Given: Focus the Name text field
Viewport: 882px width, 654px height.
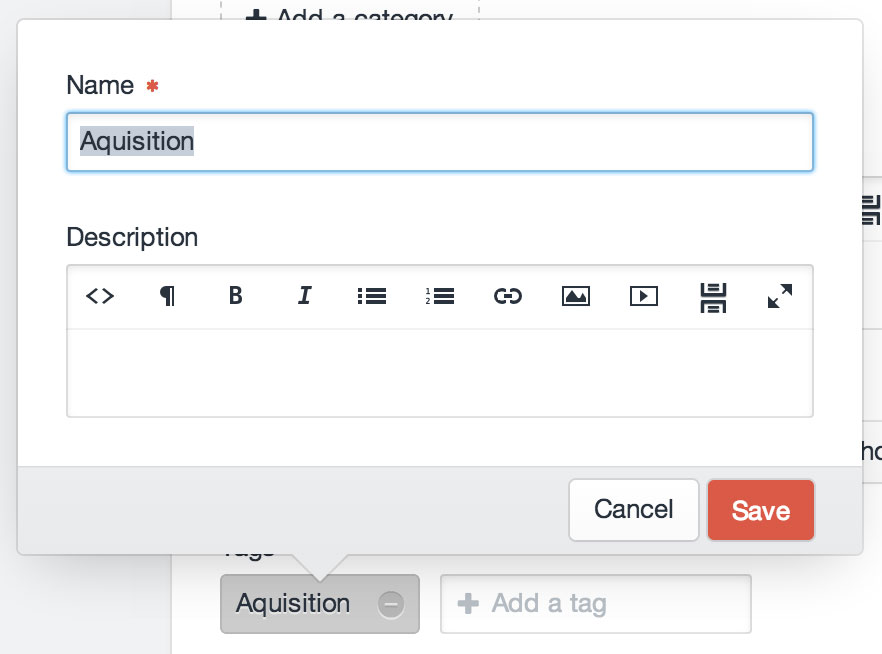Looking at the screenshot, I should click(440, 142).
